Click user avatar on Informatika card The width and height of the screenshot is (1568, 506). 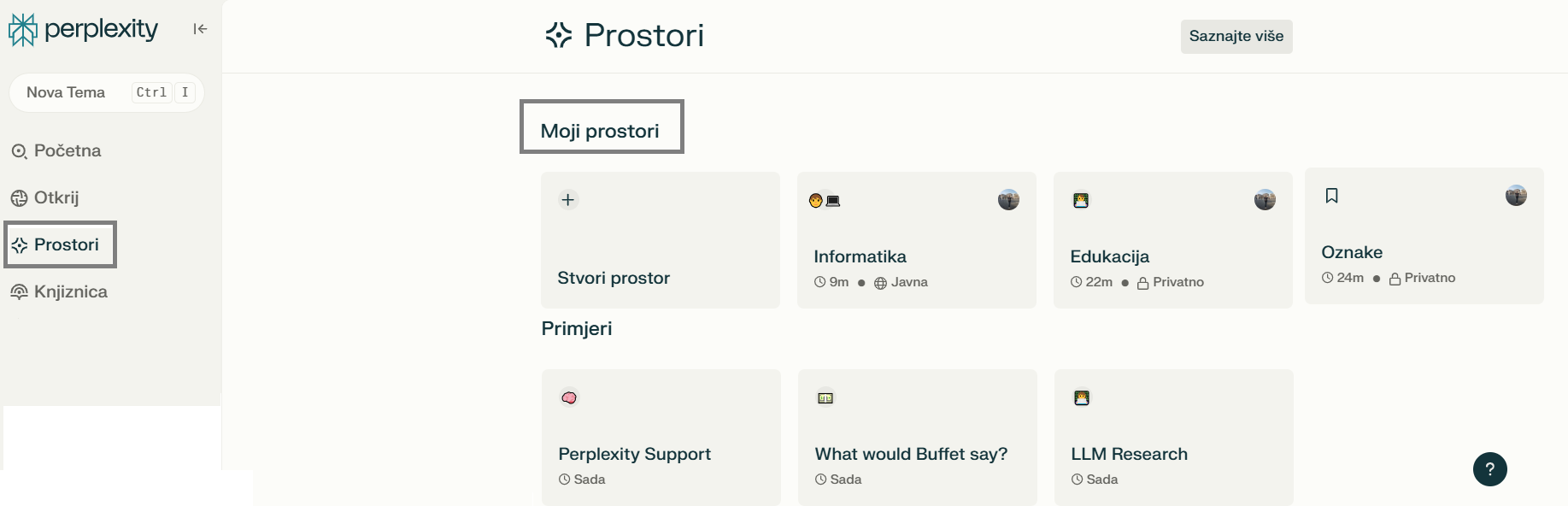point(1008,200)
